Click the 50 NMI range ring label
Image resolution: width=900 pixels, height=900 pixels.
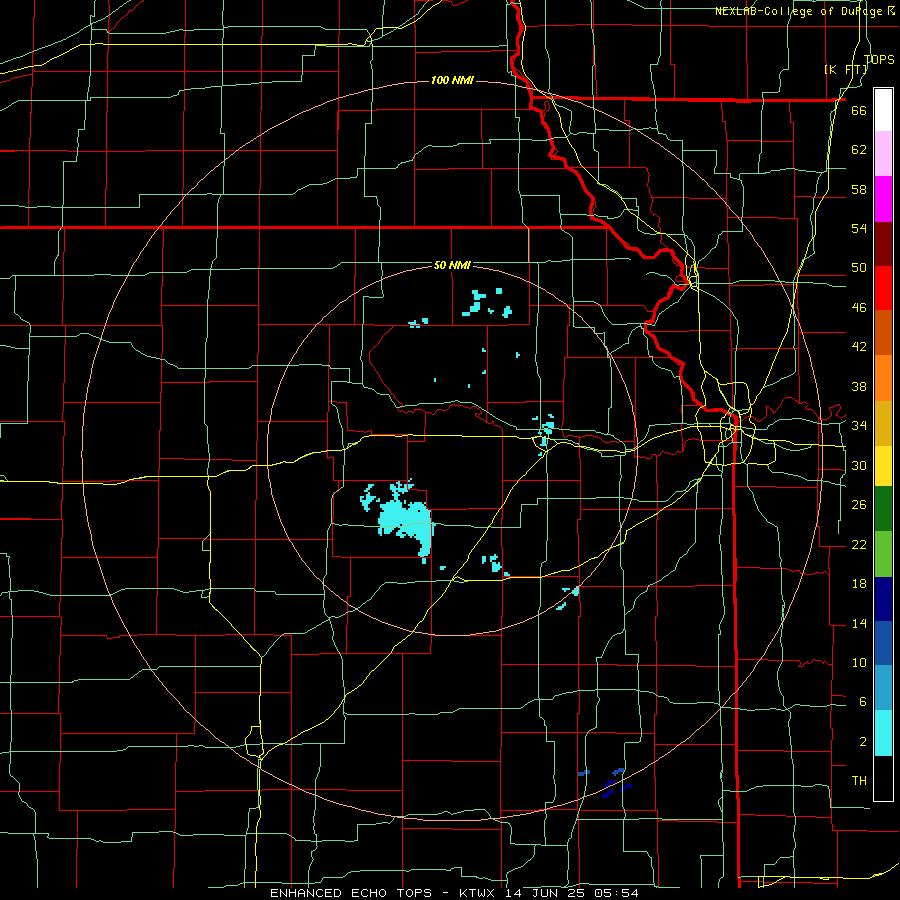[452, 265]
